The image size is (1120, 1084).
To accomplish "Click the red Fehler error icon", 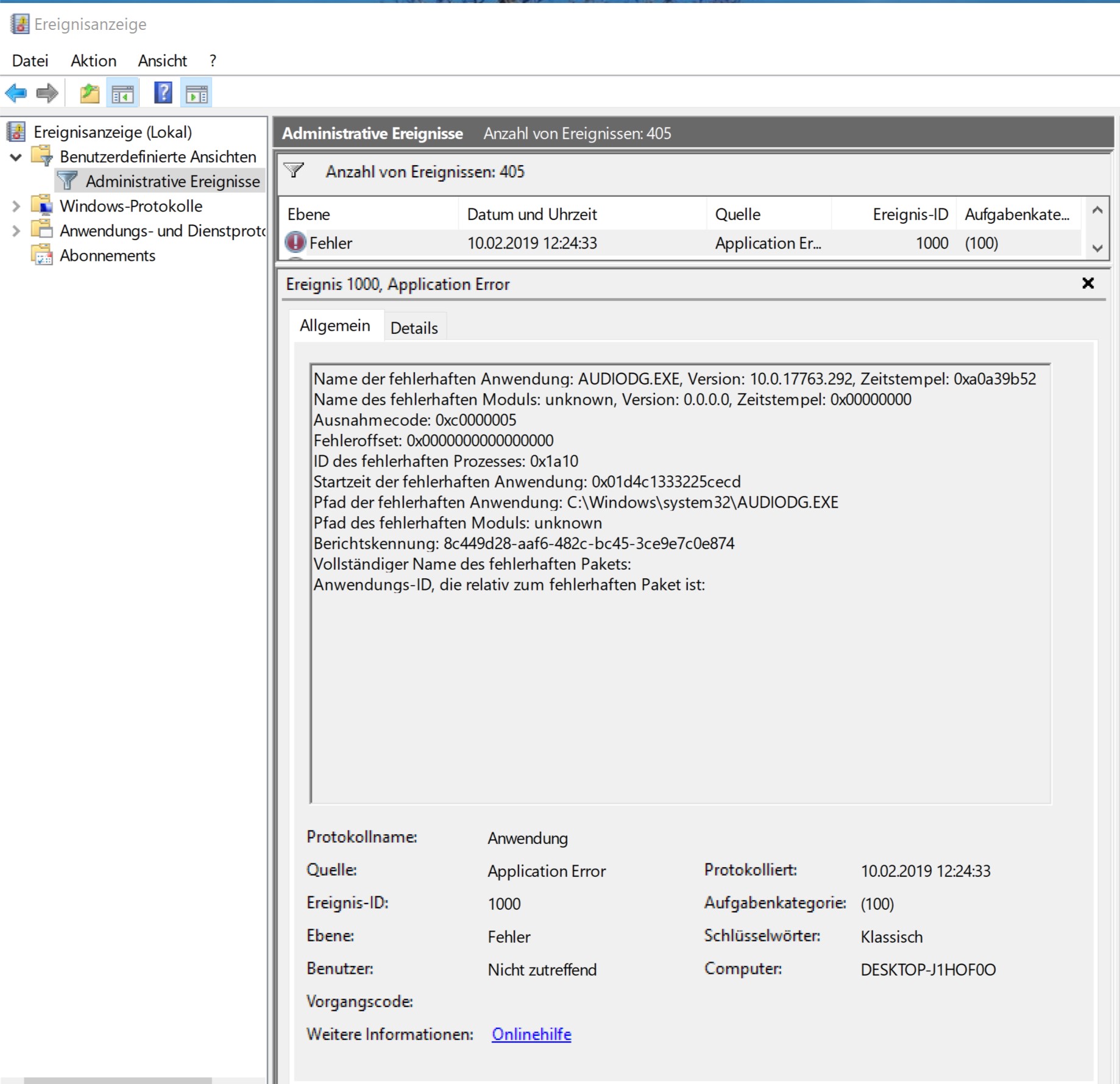I will [296, 243].
